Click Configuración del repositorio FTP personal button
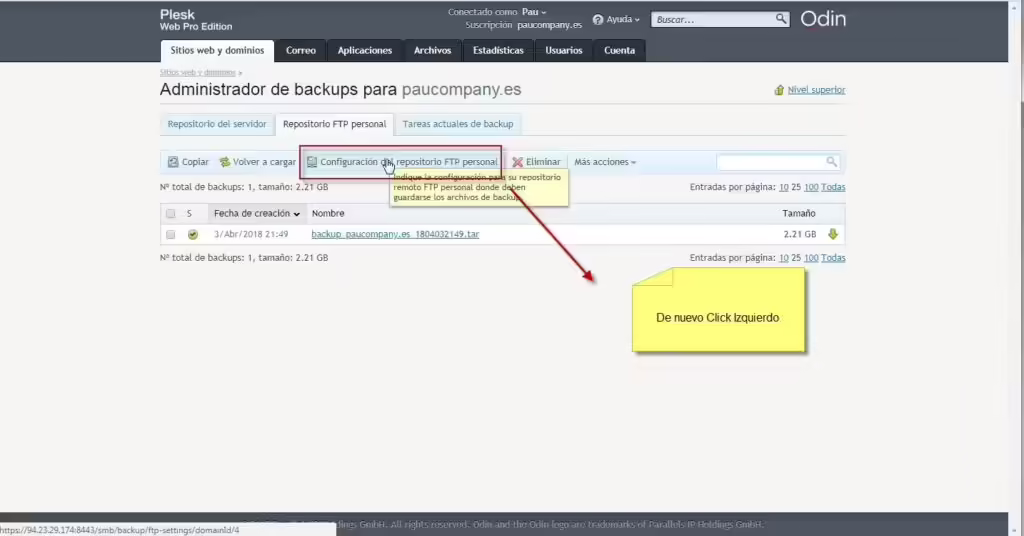This screenshot has width=1024, height=536. pyautogui.click(x=402, y=162)
